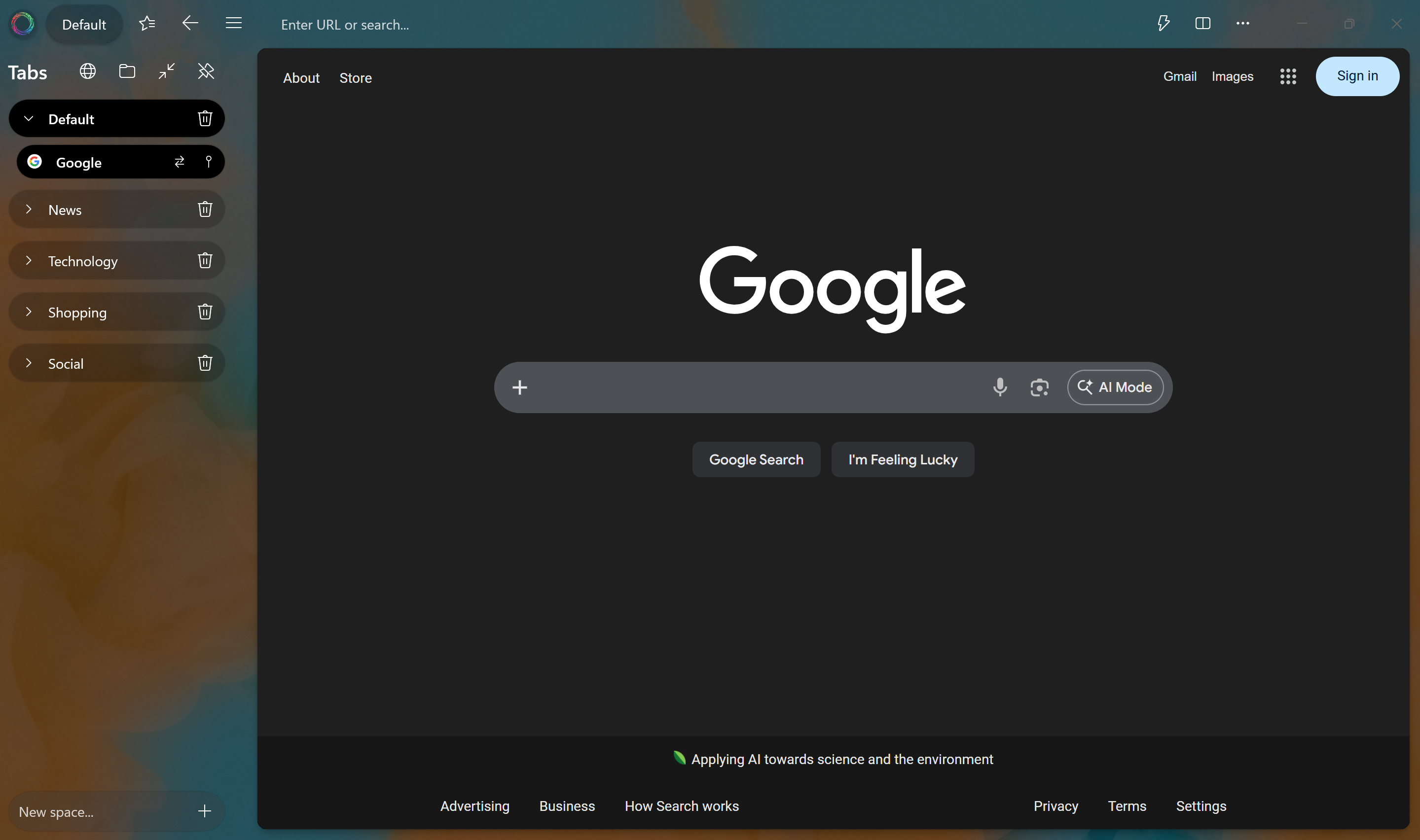Open the Google apps grid
Screen dimensions: 1420x840
point(1288,76)
